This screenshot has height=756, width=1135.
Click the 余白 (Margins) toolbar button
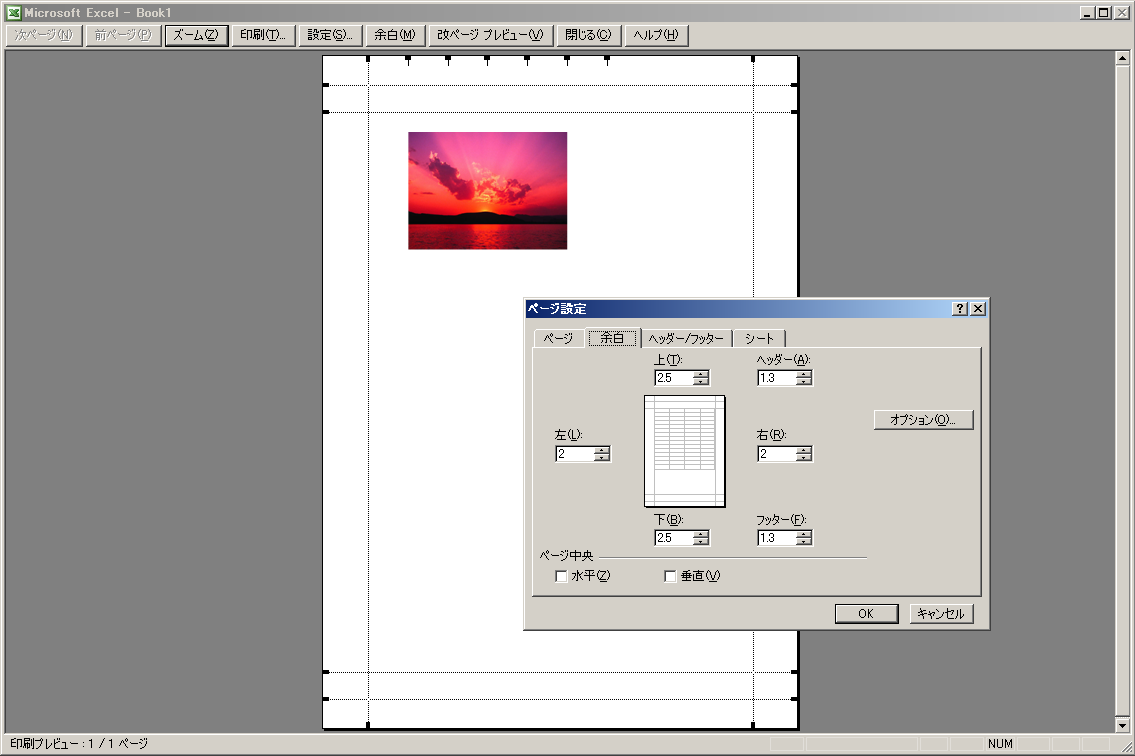[x=394, y=35]
